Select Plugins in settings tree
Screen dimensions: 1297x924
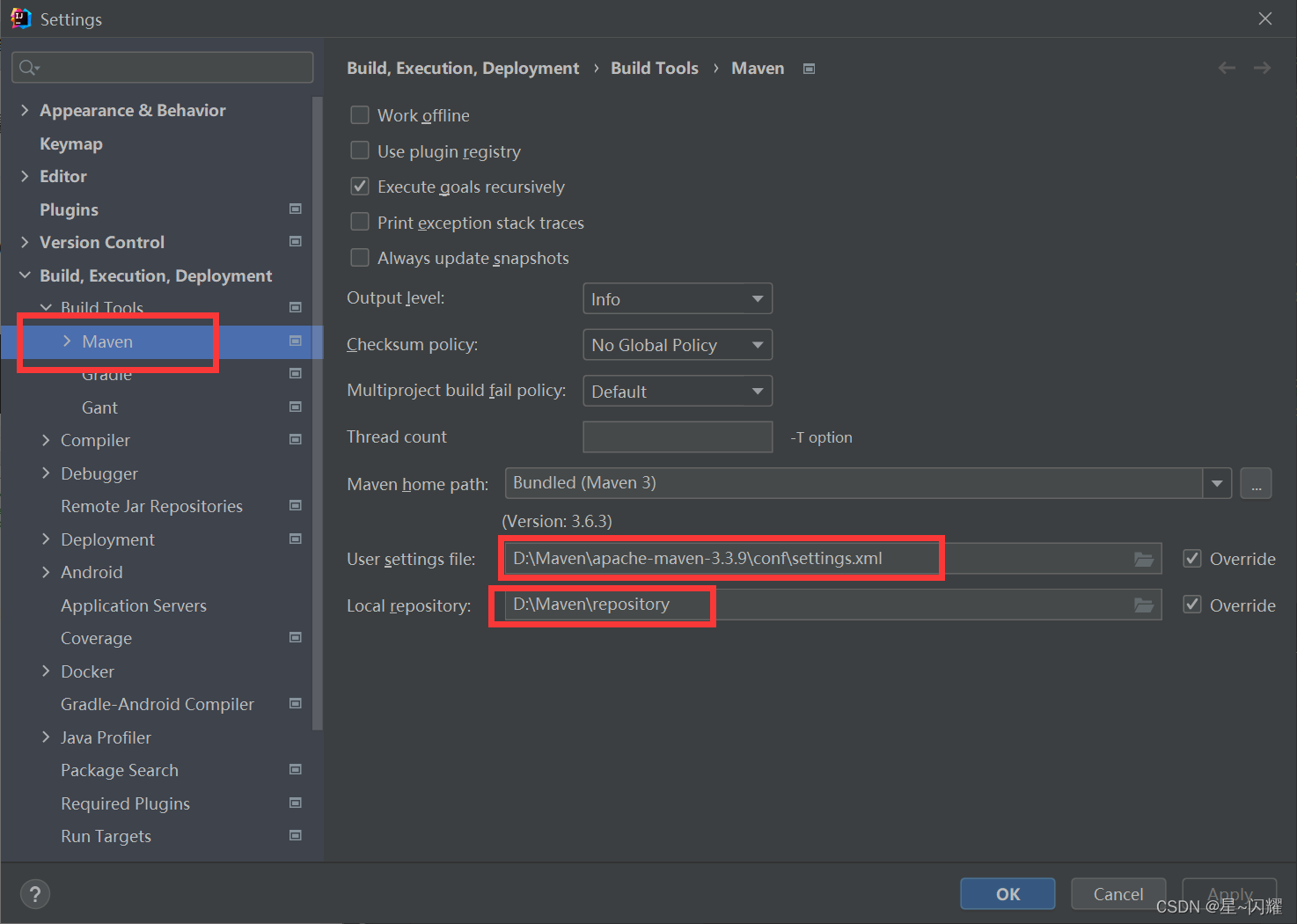point(69,209)
